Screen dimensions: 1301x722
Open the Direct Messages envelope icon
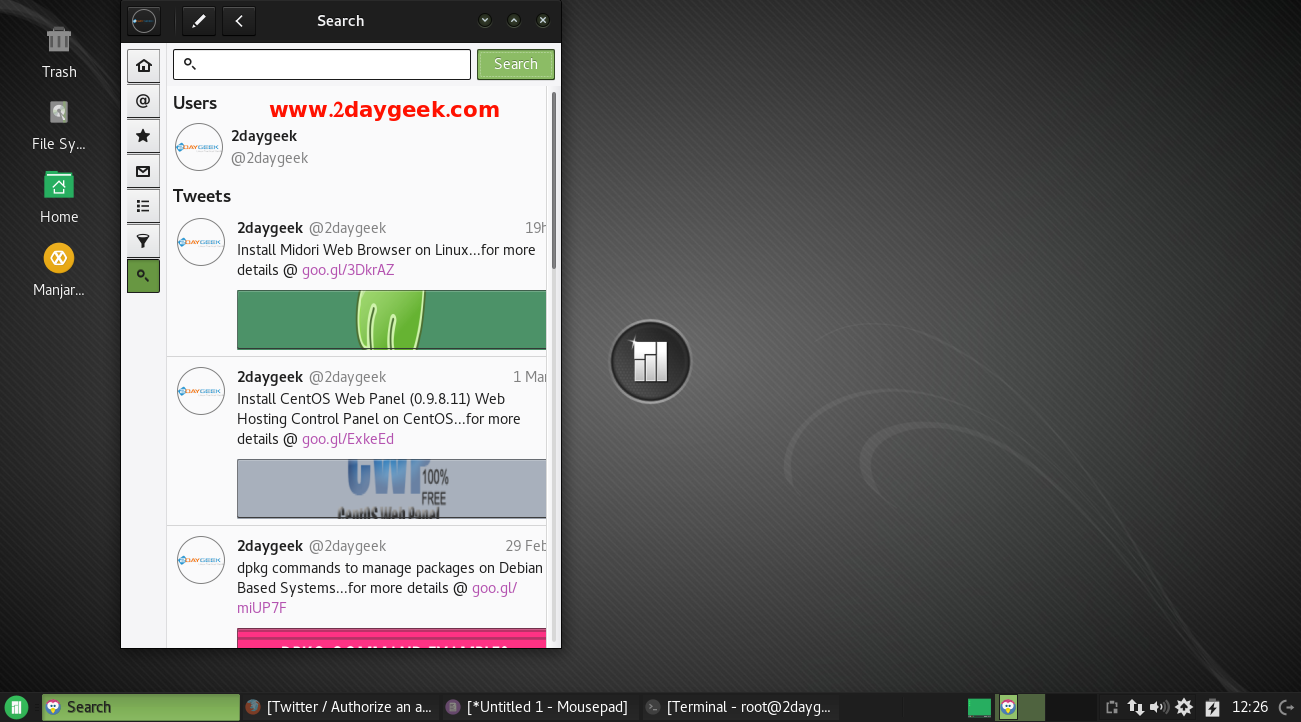tap(143, 171)
